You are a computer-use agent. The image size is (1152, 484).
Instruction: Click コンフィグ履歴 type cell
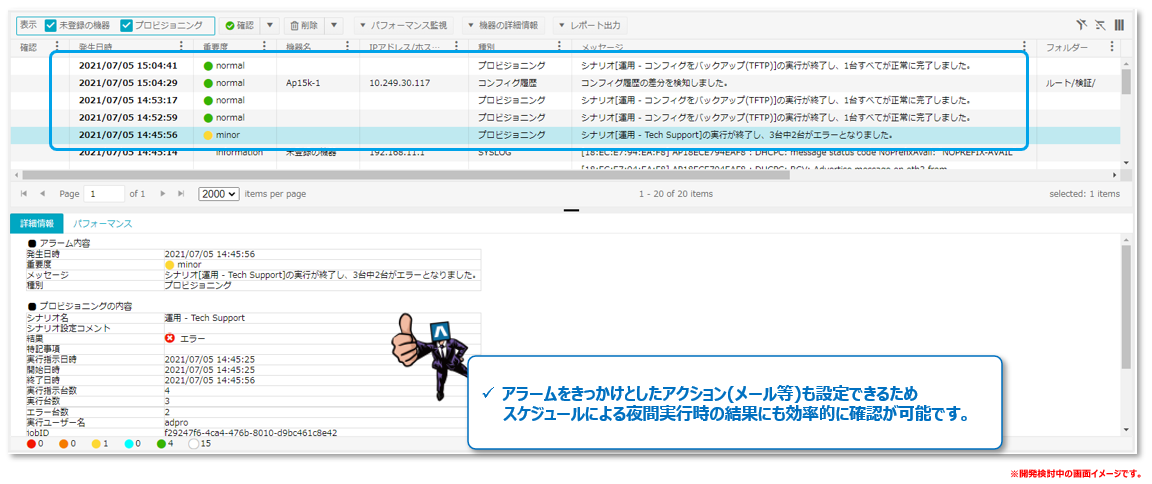click(x=506, y=83)
